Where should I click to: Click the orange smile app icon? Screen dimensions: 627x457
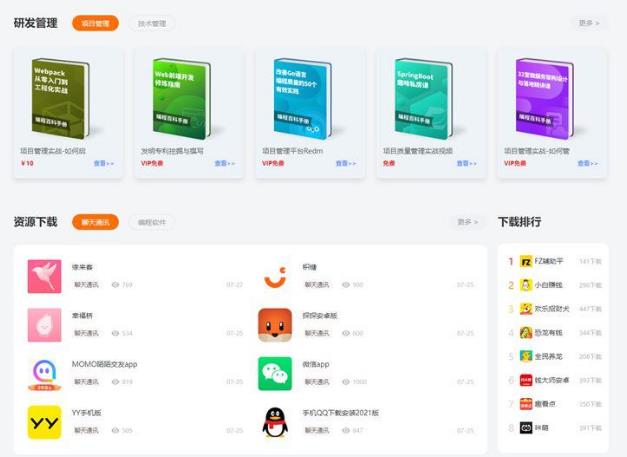click(x=275, y=276)
